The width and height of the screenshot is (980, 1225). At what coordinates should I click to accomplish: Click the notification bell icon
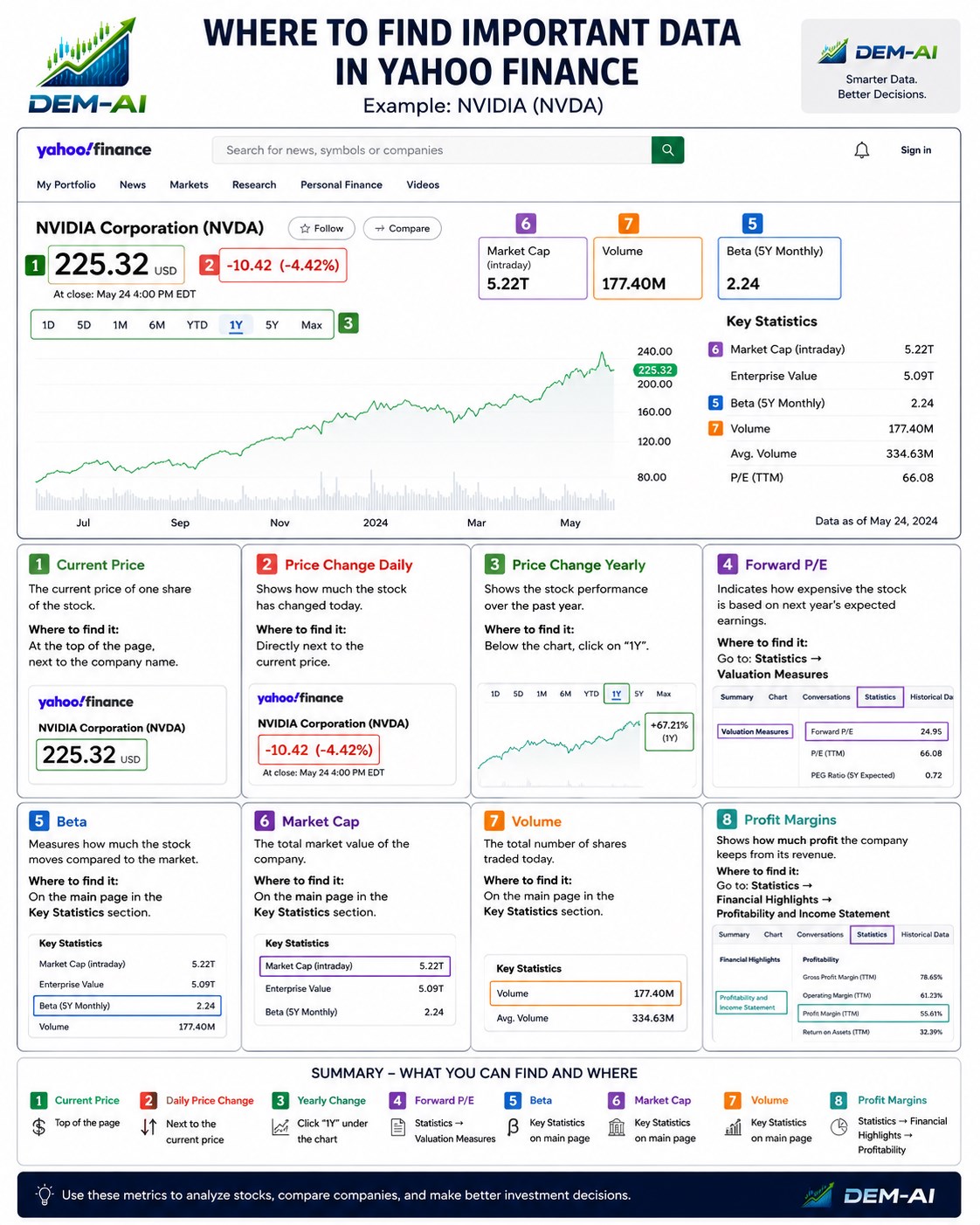[861, 150]
